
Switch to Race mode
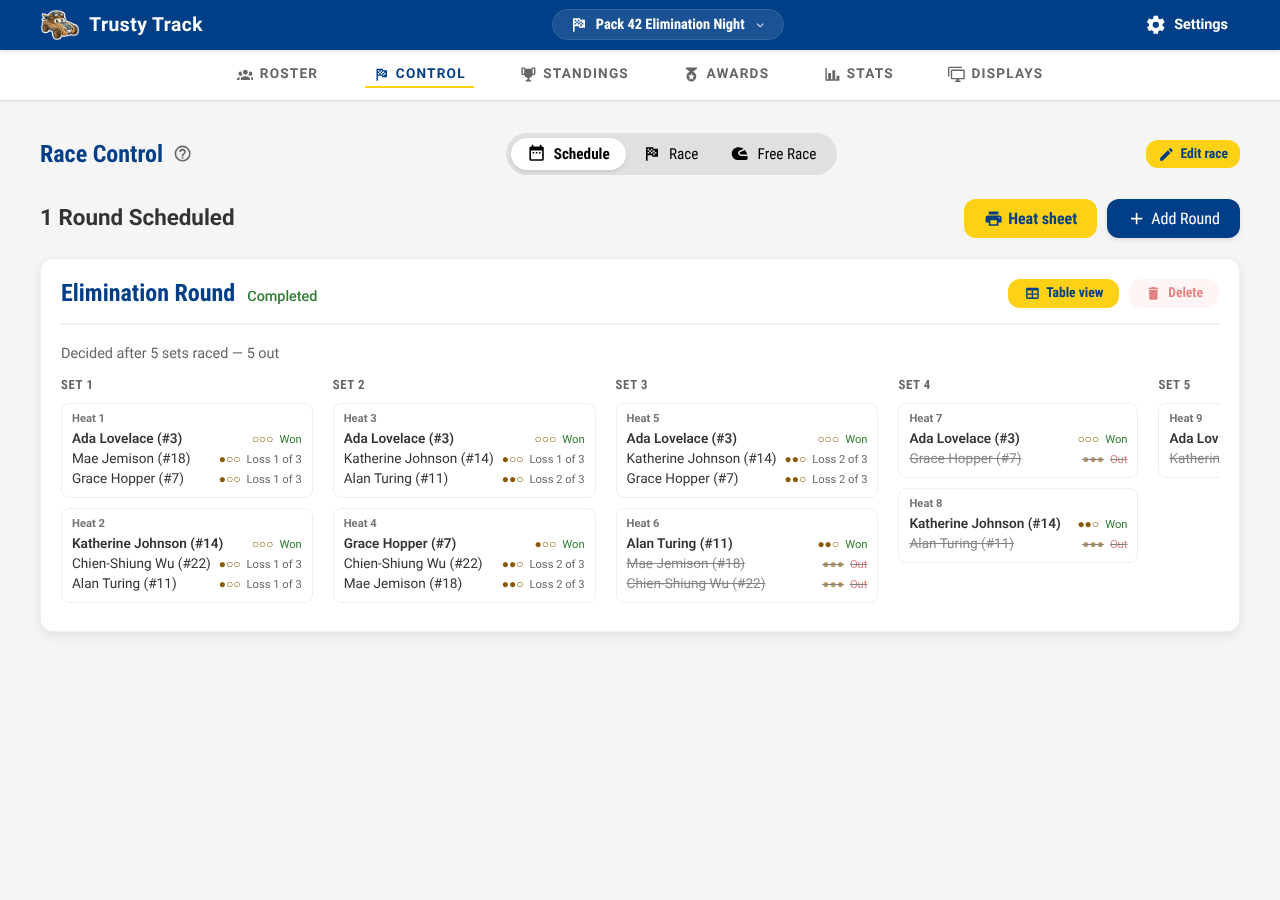point(671,154)
